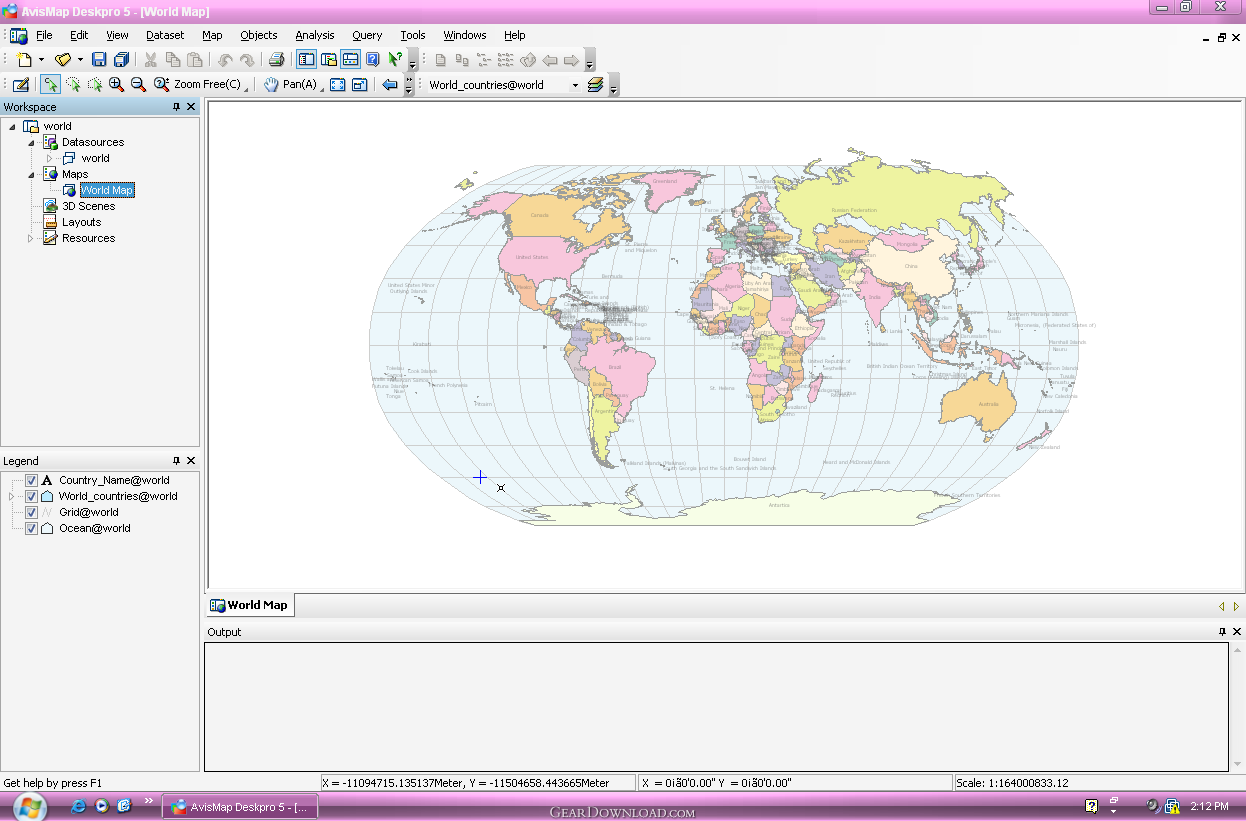Uncheck the World_countries@world layer checkbox
This screenshot has width=1246, height=821.
pyautogui.click(x=32, y=496)
